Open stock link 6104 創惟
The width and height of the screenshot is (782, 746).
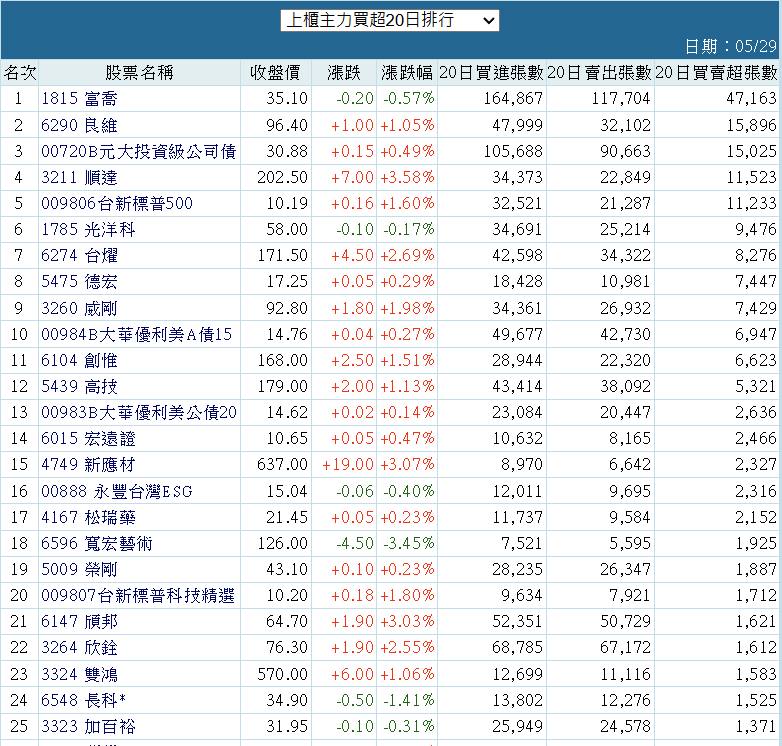[79, 360]
